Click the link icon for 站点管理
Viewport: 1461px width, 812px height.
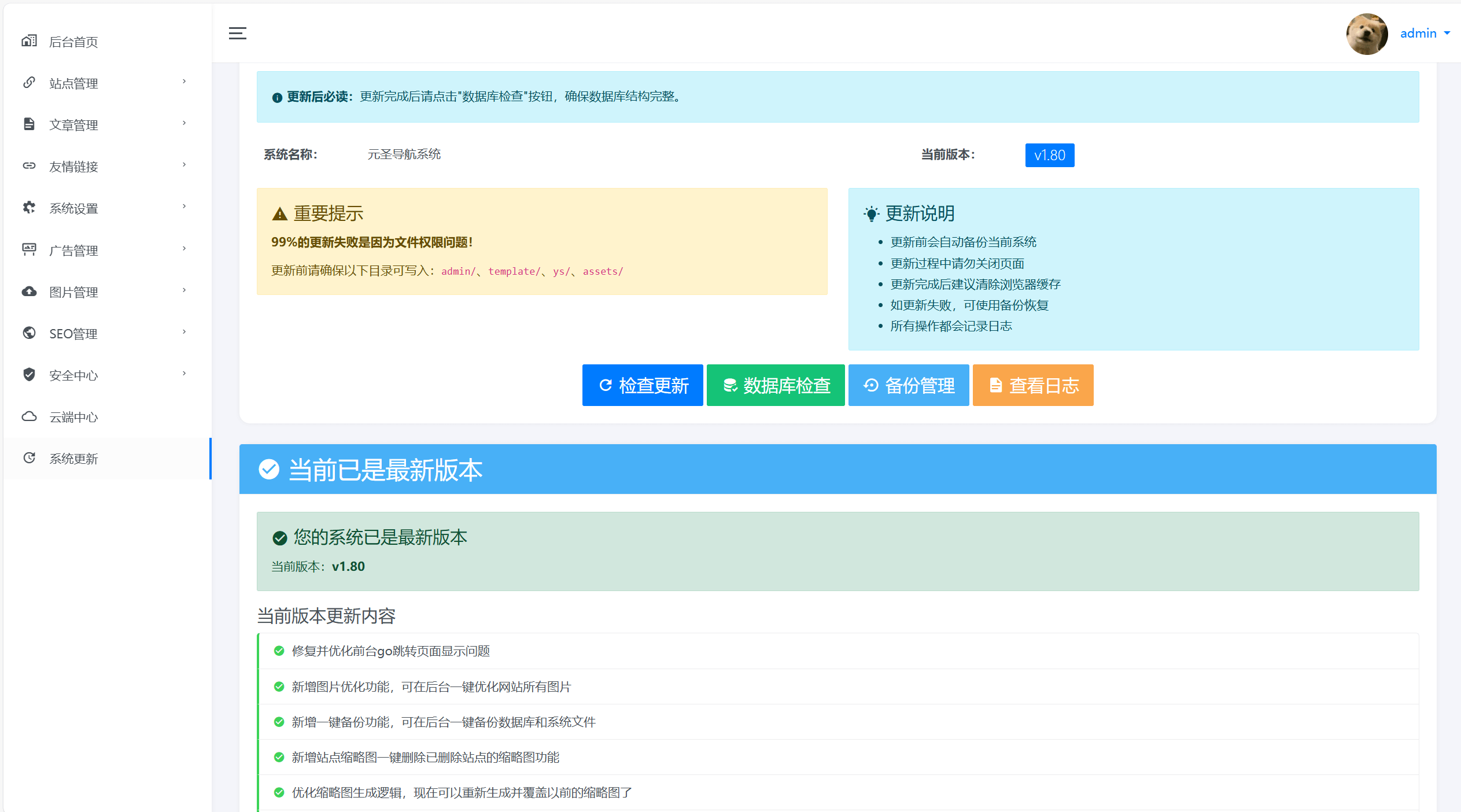pos(29,82)
